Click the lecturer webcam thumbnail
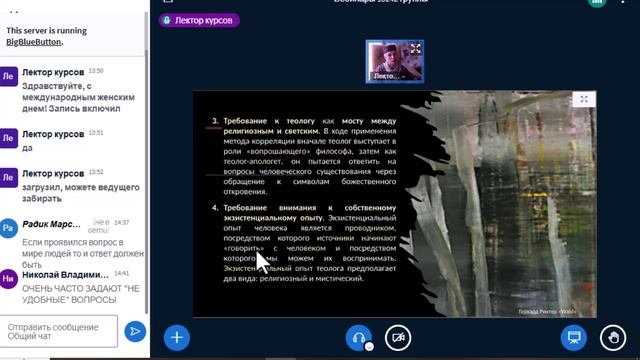 (x=395, y=61)
